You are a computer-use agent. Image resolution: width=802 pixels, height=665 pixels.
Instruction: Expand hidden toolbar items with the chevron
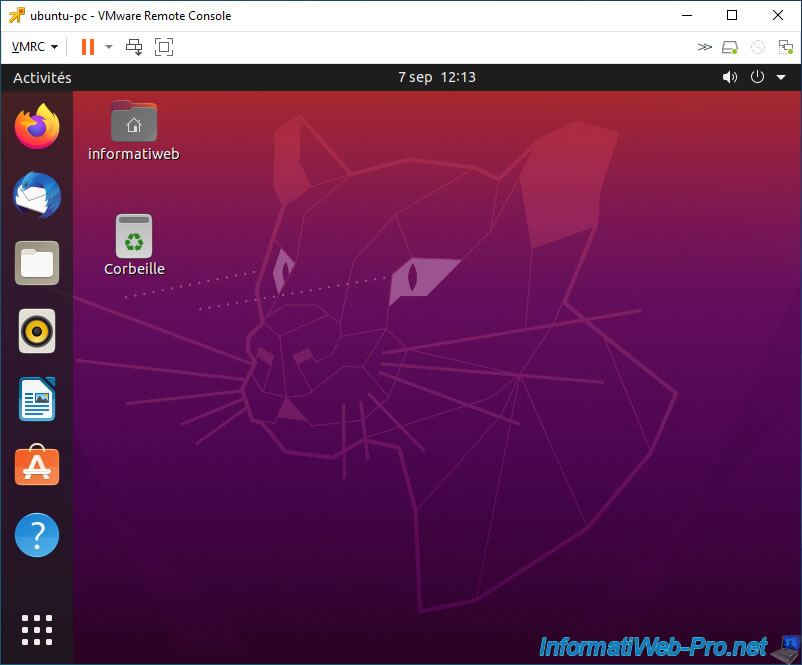coord(704,47)
